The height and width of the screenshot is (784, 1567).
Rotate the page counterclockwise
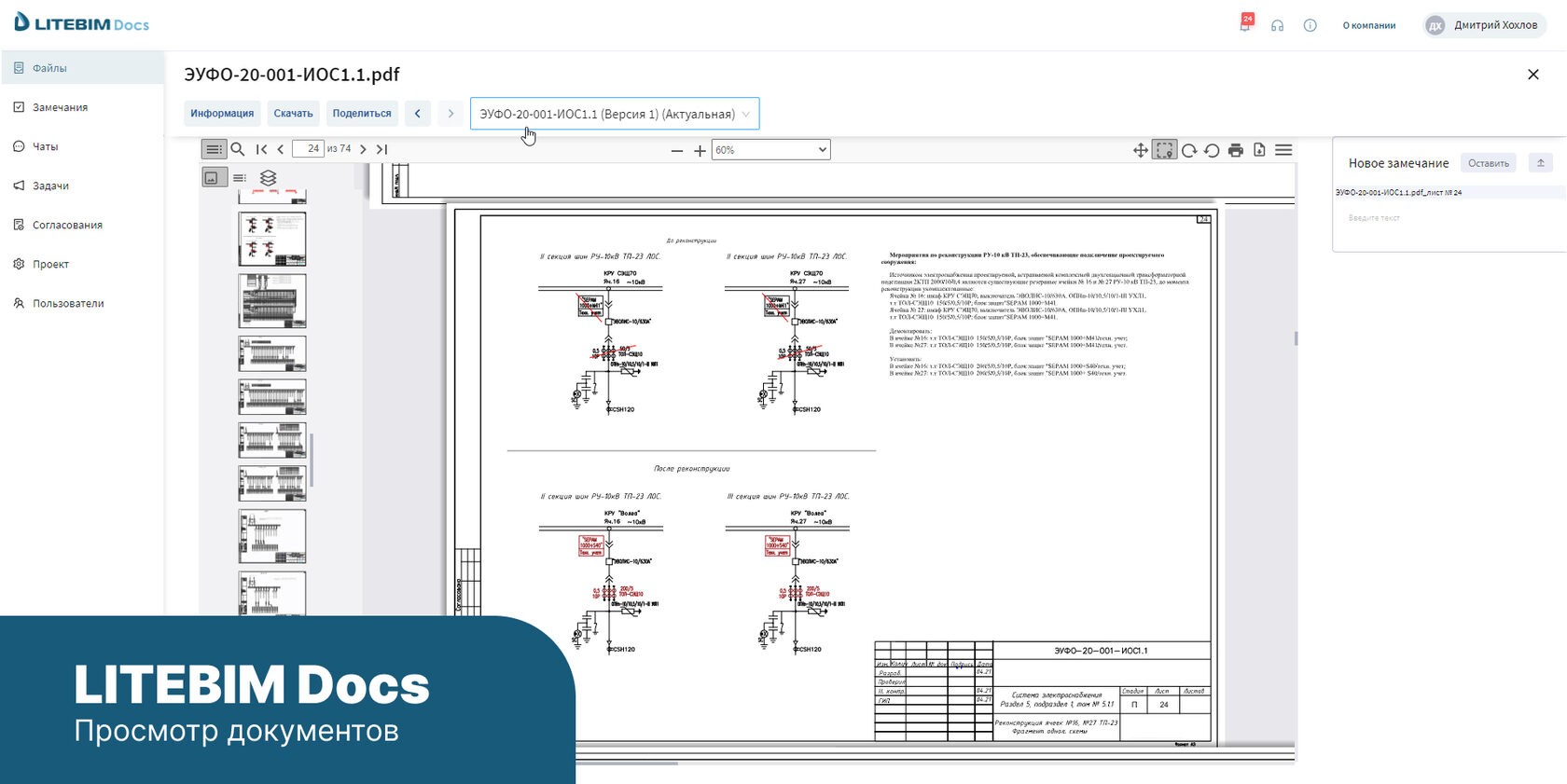click(1212, 150)
